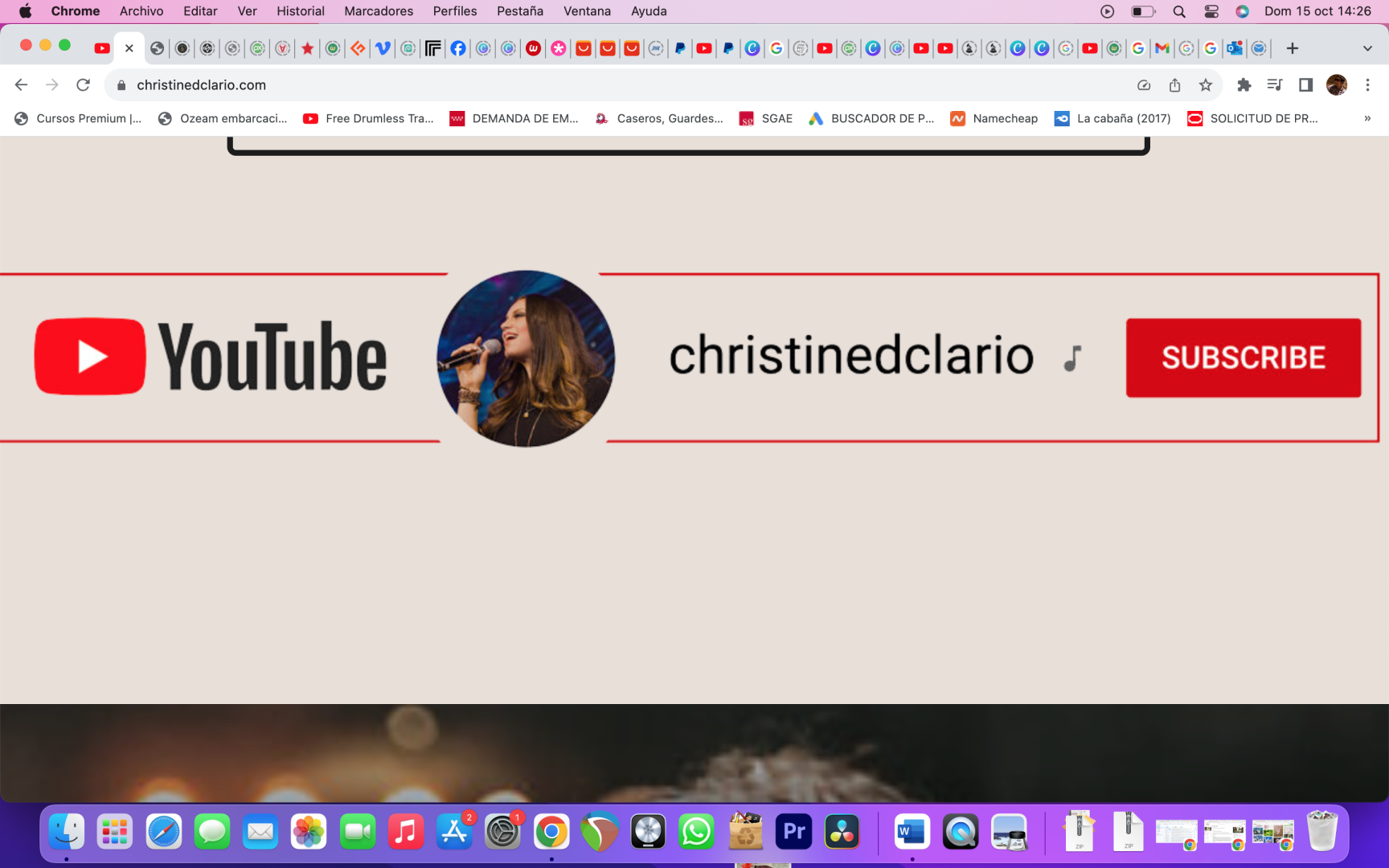The image size is (1389, 868).
Task: Open WhatsApp in the Dock
Action: click(696, 832)
